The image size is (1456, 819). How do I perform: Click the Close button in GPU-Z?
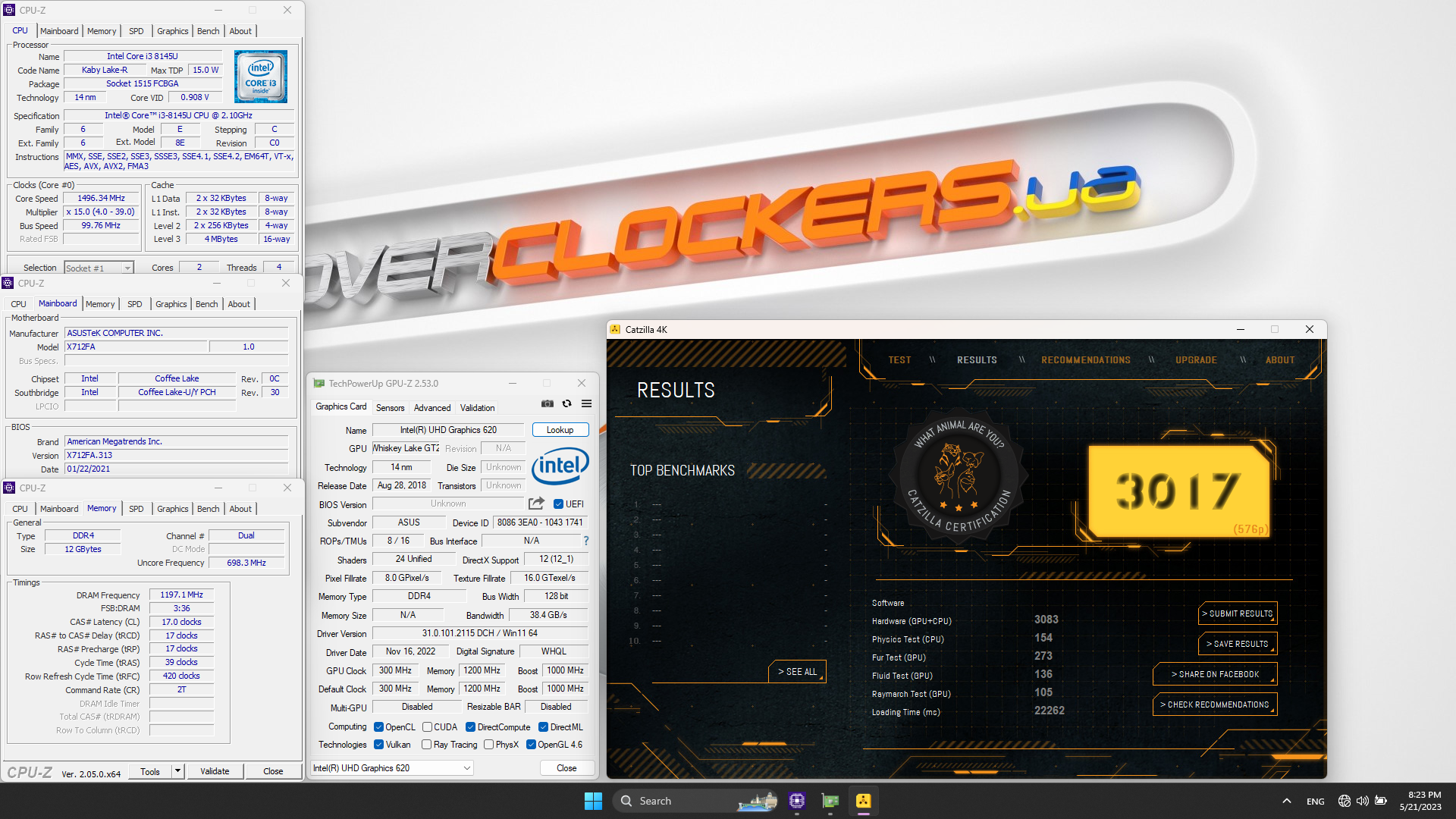tap(566, 768)
